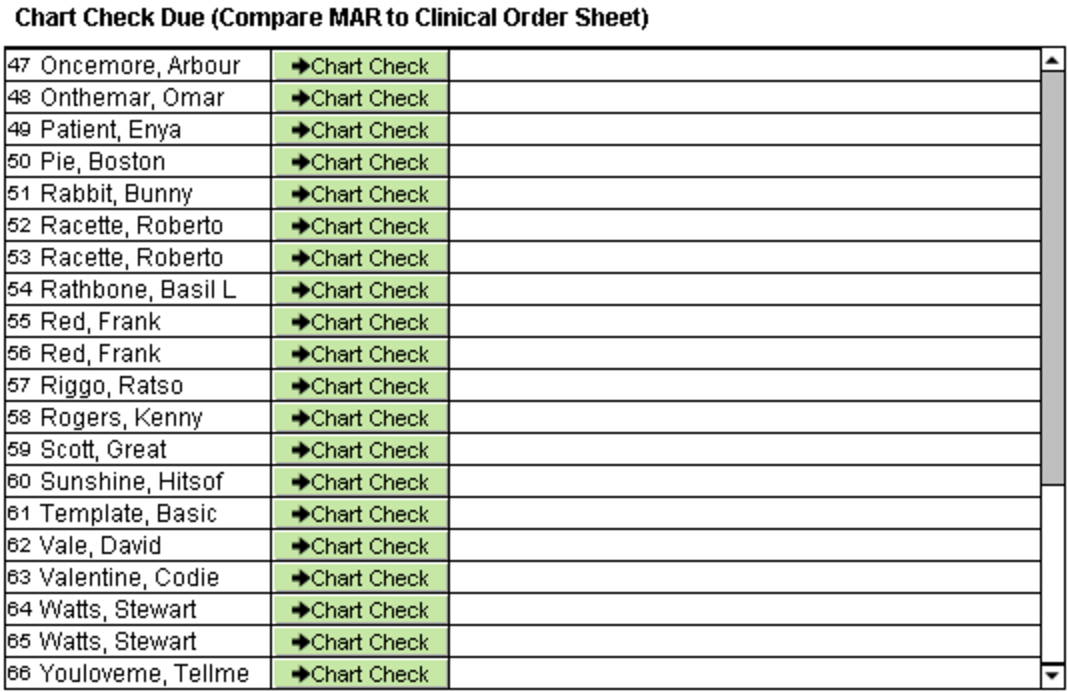
Task: Click the scroll up arrow of the list
Action: 1053,60
